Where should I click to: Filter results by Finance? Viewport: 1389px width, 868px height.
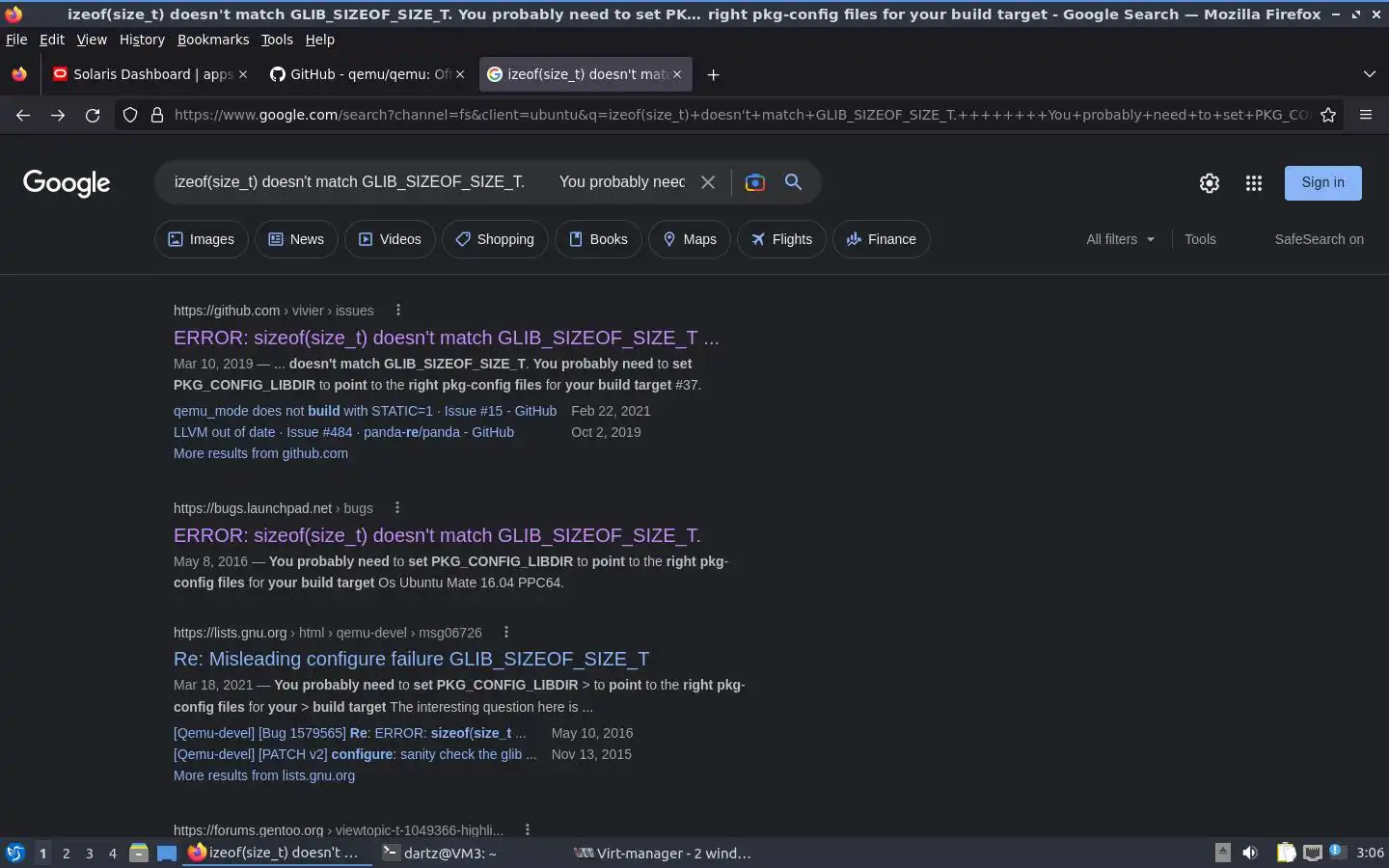882,239
